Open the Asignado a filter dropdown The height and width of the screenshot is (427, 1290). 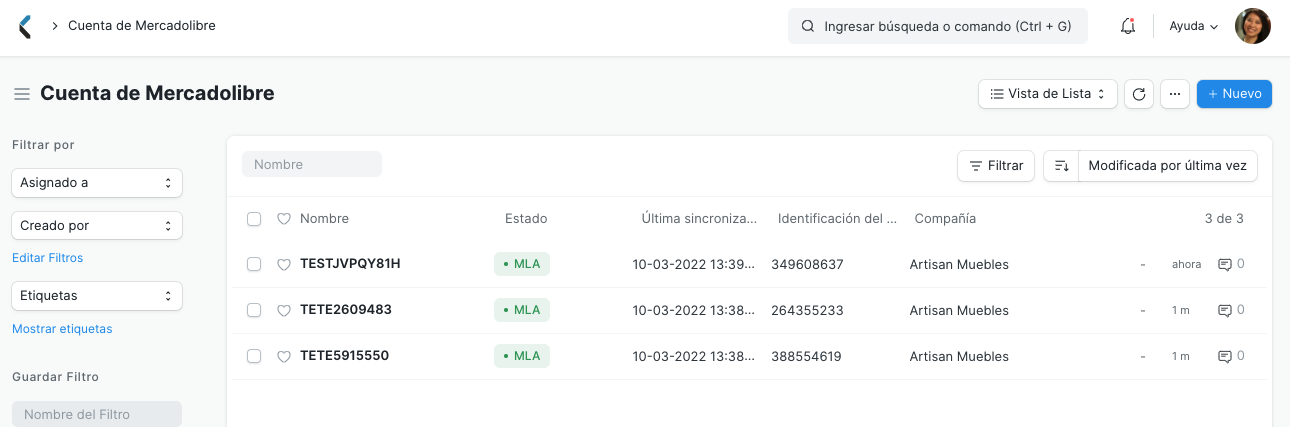[97, 183]
